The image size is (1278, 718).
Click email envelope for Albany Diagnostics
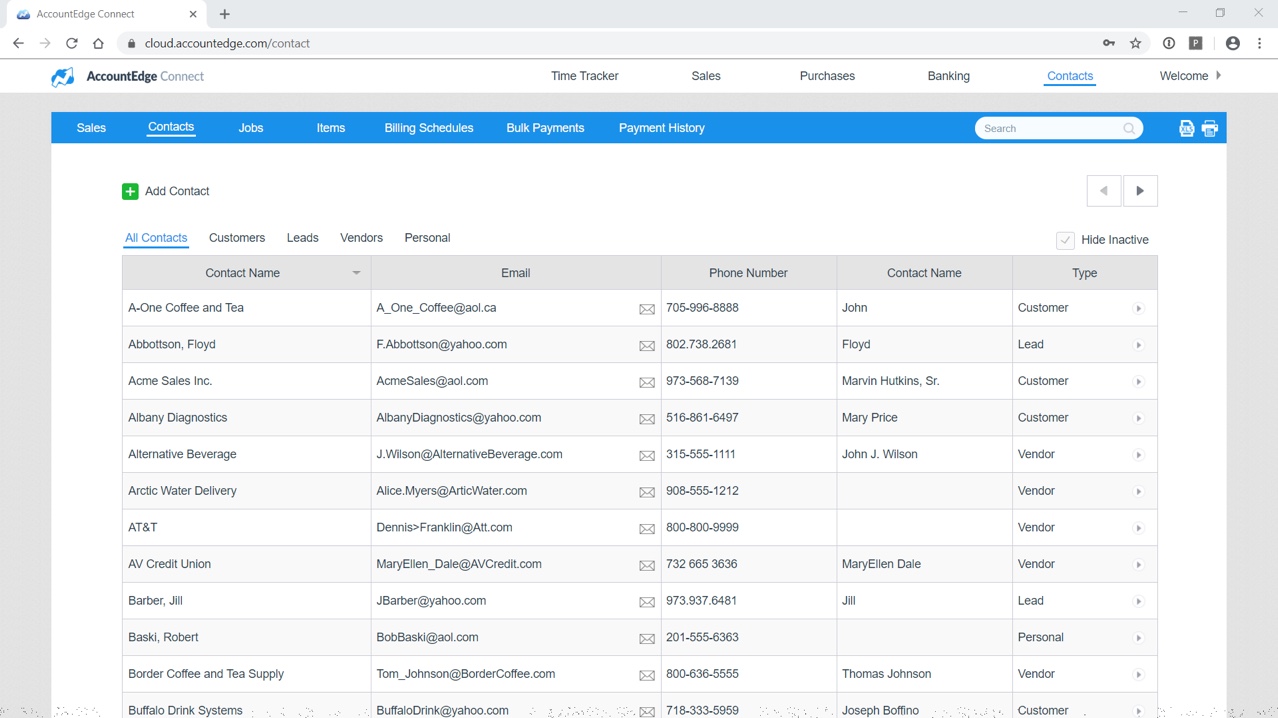[647, 419]
